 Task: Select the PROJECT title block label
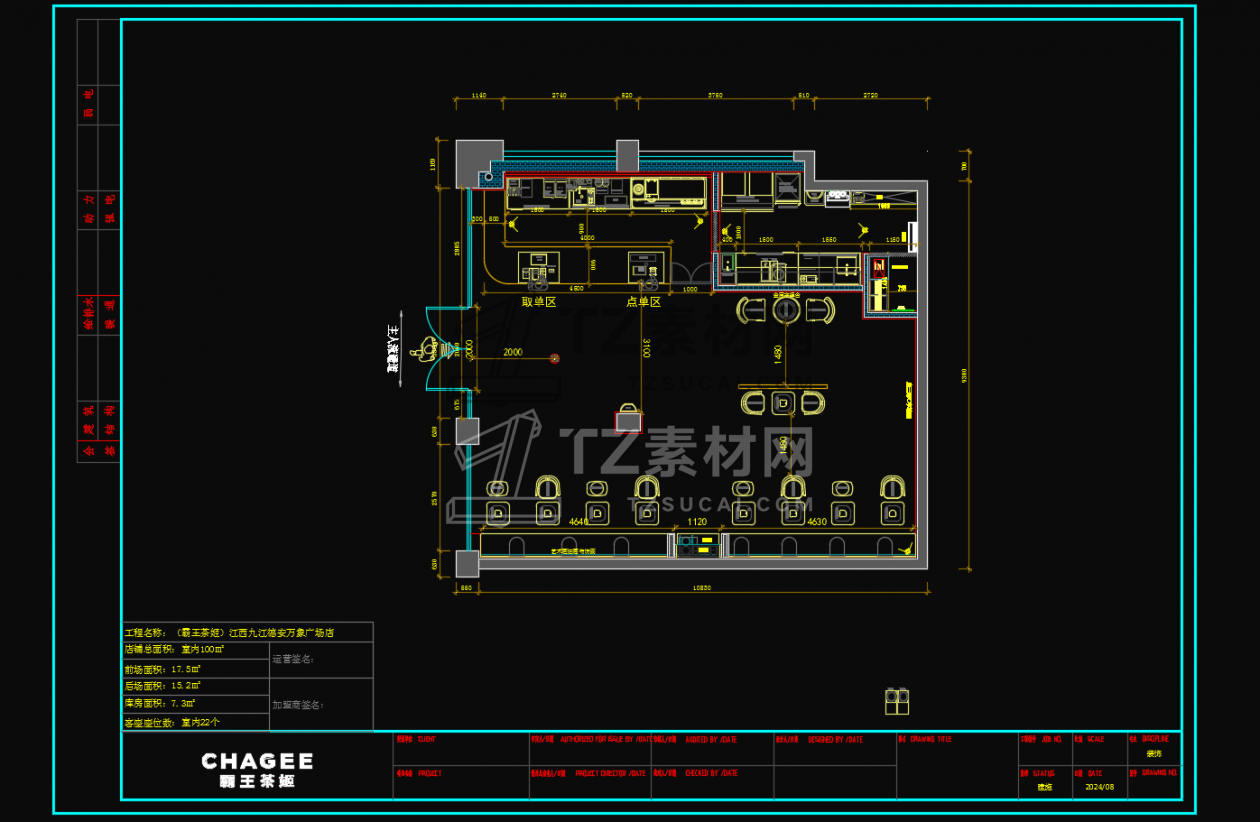tap(429, 773)
